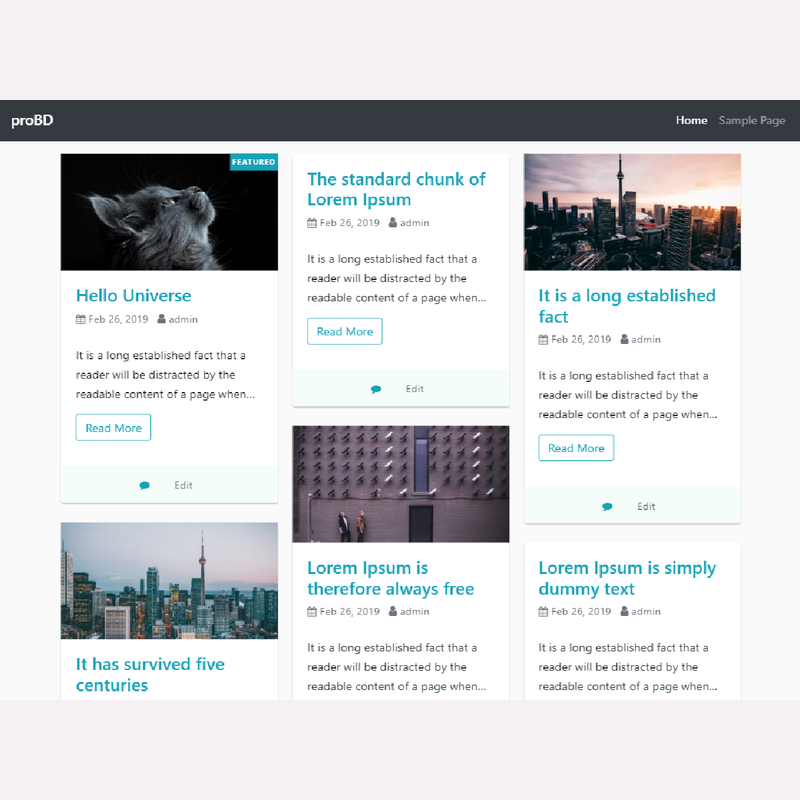Open the cat photo thumbnail
Image resolution: width=800 pixels, height=800 pixels.
point(169,212)
